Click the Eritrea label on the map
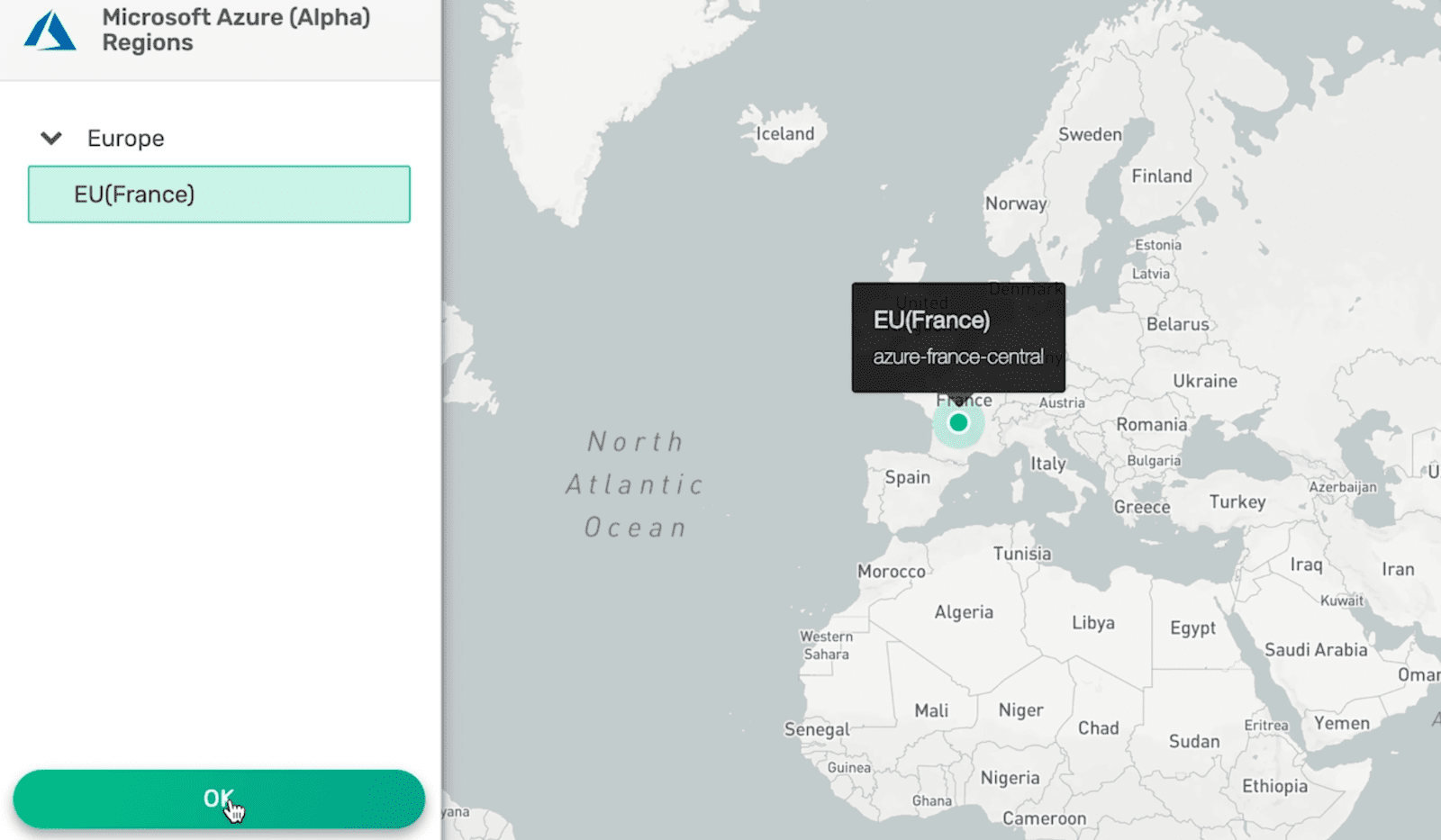1441x840 pixels. coord(1266,726)
